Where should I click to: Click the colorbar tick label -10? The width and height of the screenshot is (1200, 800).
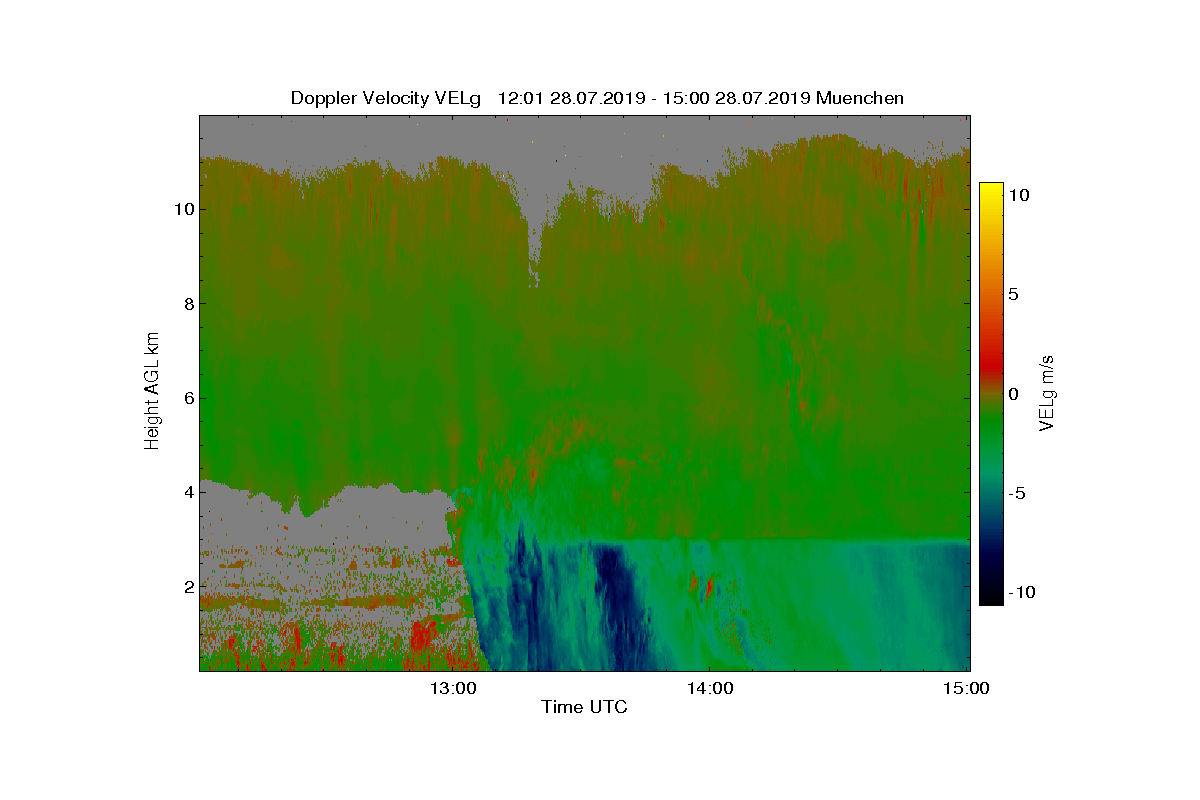pos(1021,592)
